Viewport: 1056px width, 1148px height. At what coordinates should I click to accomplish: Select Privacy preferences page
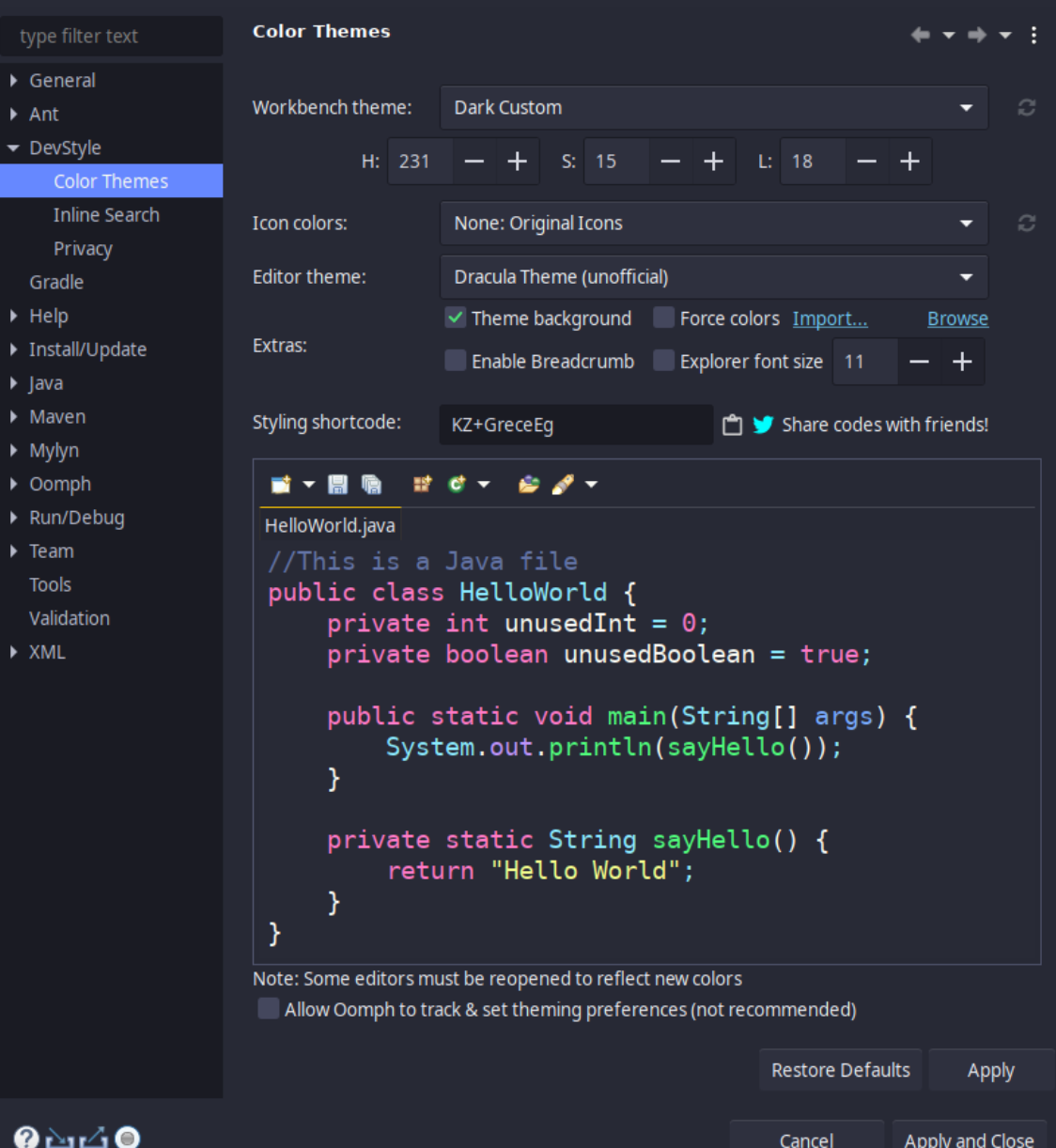[x=83, y=249]
